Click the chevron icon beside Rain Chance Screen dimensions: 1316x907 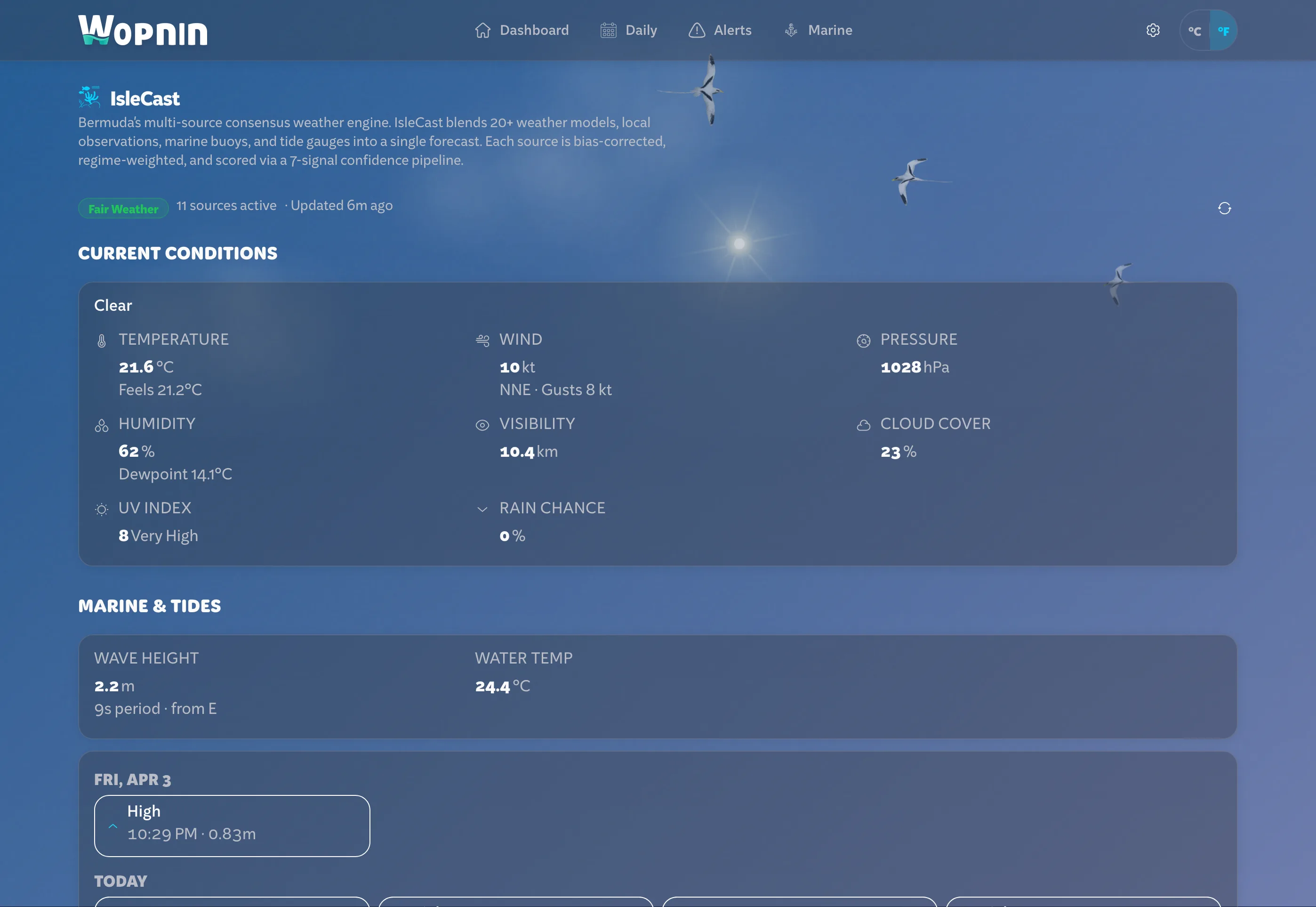(482, 509)
